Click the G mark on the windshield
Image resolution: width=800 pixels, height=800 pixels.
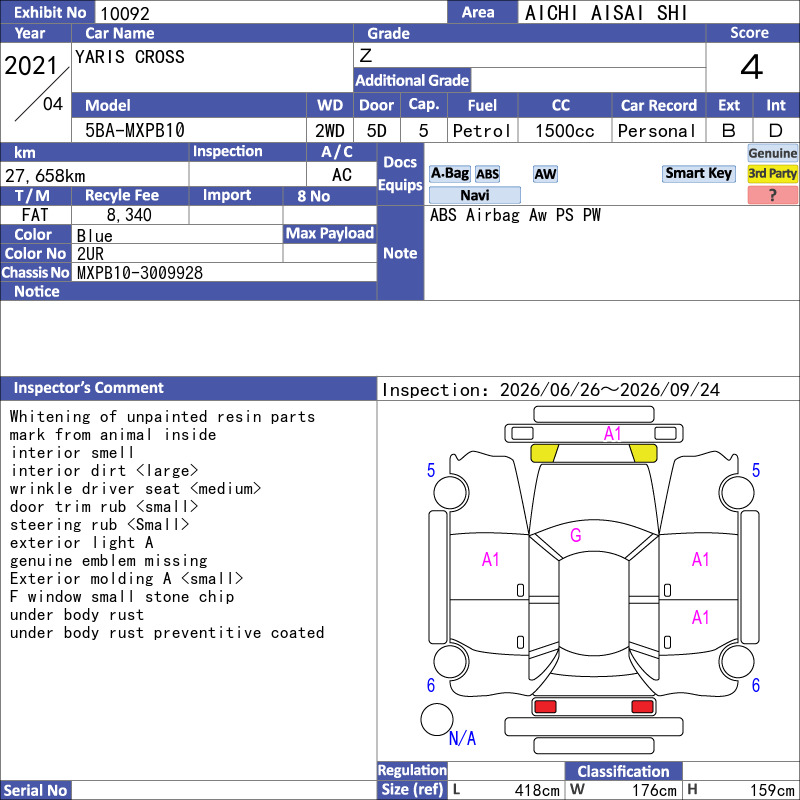[576, 535]
